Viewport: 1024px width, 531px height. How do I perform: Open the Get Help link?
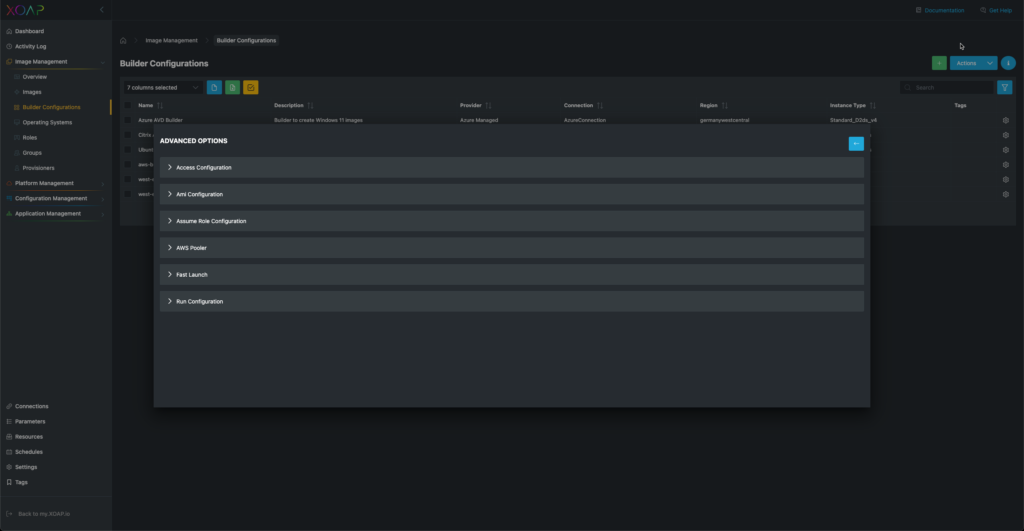tap(996, 10)
